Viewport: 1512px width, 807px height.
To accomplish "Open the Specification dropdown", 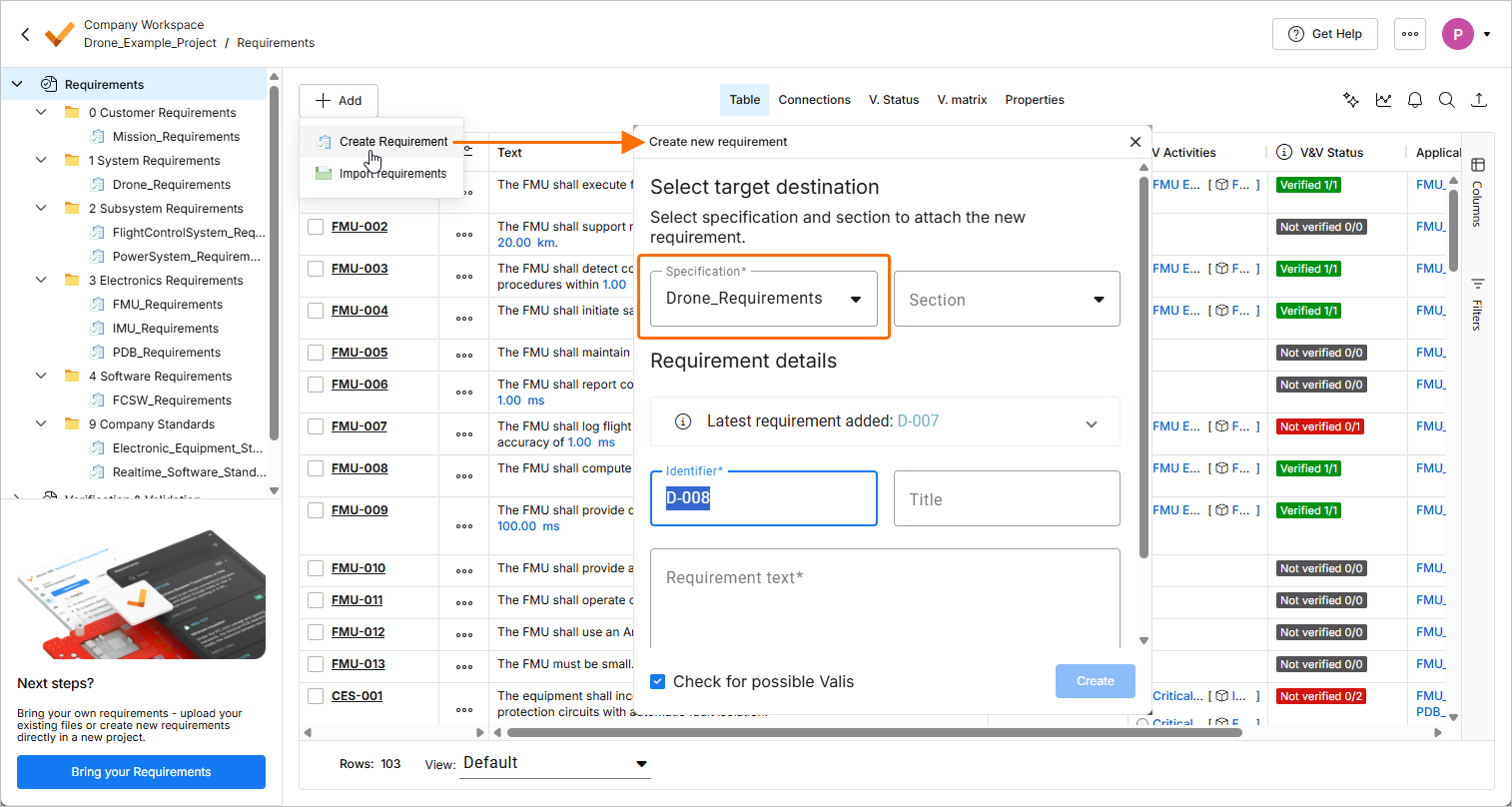I will (x=764, y=299).
